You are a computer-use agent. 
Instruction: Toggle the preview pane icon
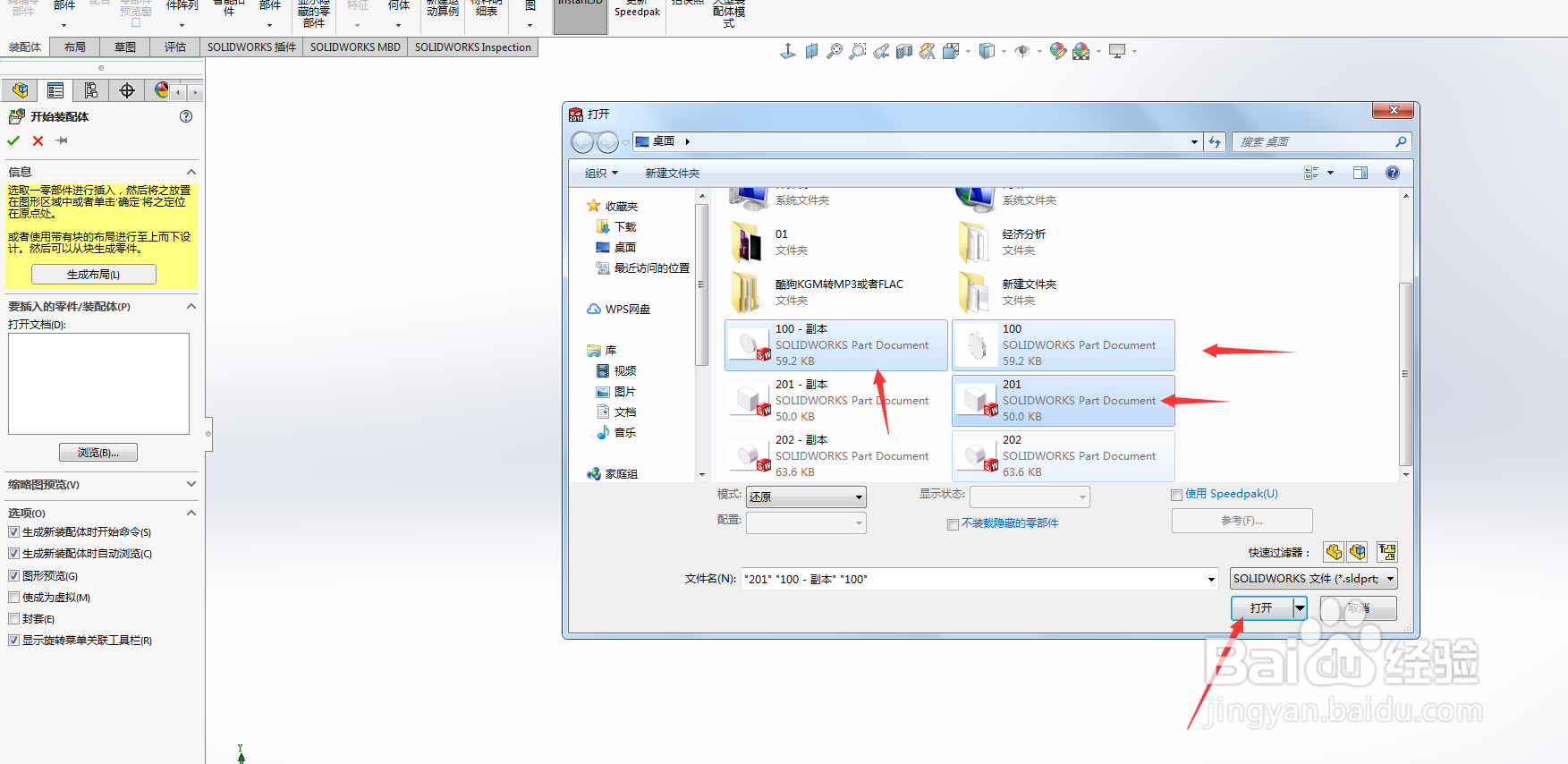(x=1360, y=173)
